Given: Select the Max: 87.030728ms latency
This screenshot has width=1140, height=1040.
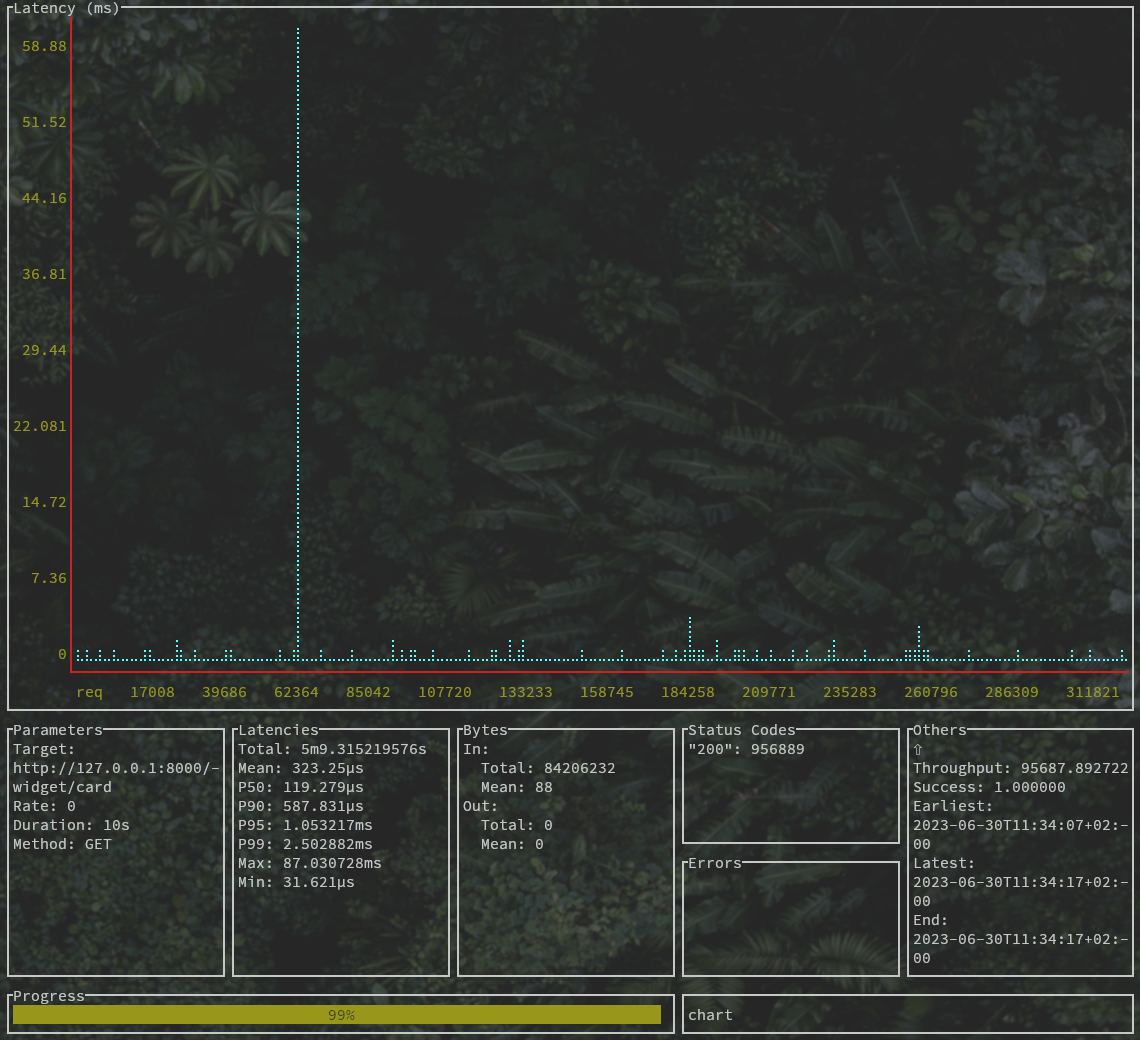Looking at the screenshot, I should click(310, 863).
